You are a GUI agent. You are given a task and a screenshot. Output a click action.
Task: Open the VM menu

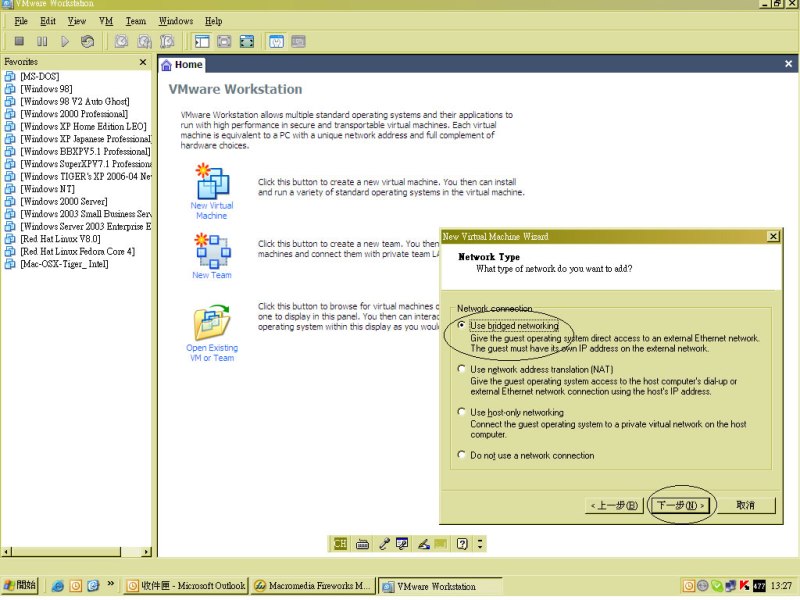pyautogui.click(x=106, y=21)
